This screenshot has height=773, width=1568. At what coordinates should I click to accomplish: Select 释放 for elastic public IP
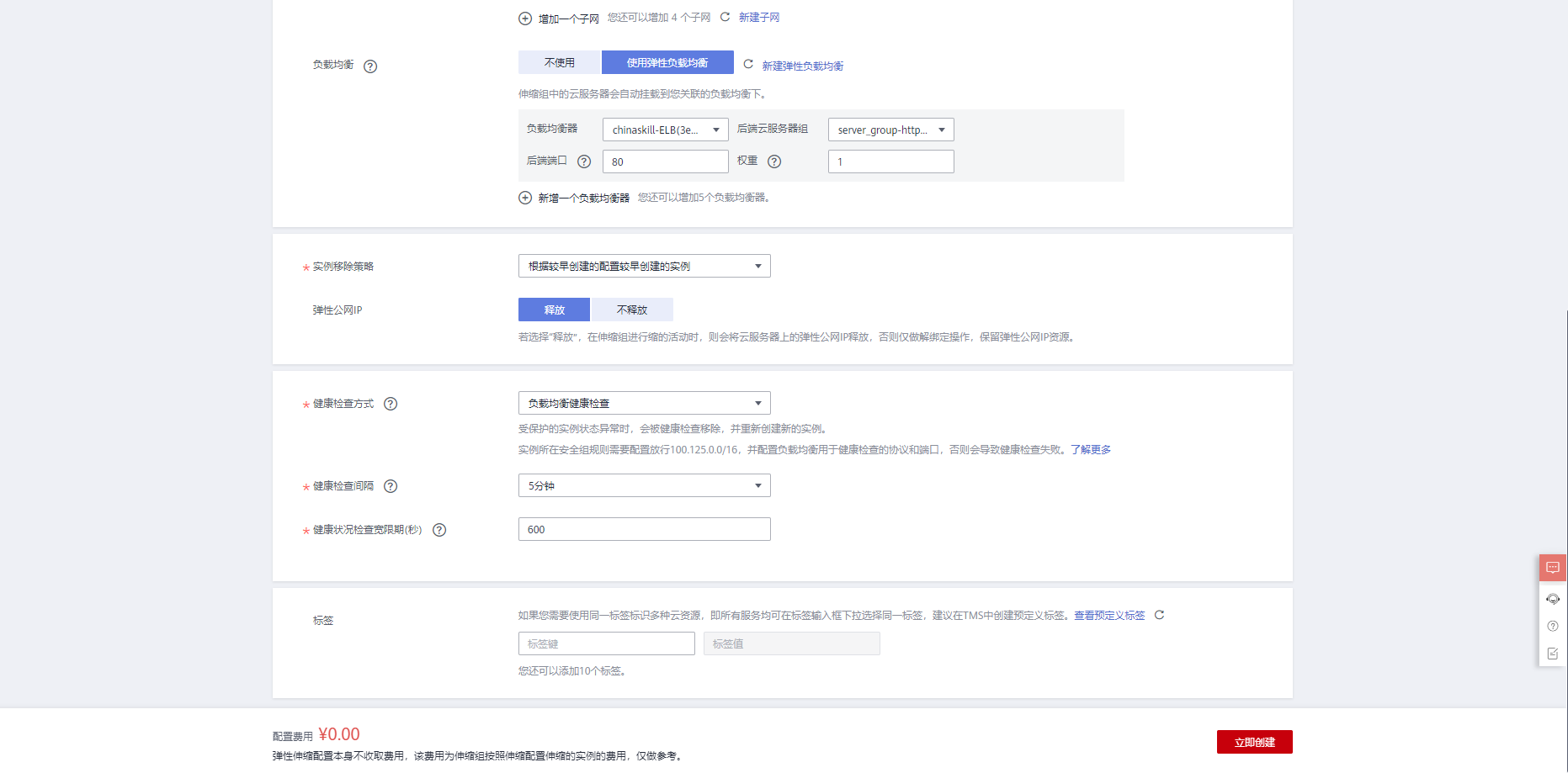point(554,310)
